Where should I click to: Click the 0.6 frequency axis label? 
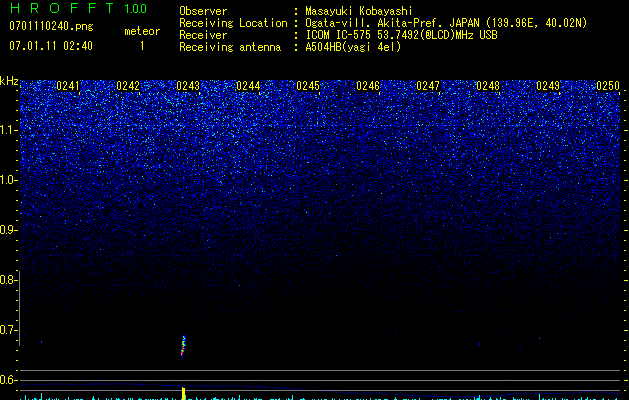coord(8,380)
